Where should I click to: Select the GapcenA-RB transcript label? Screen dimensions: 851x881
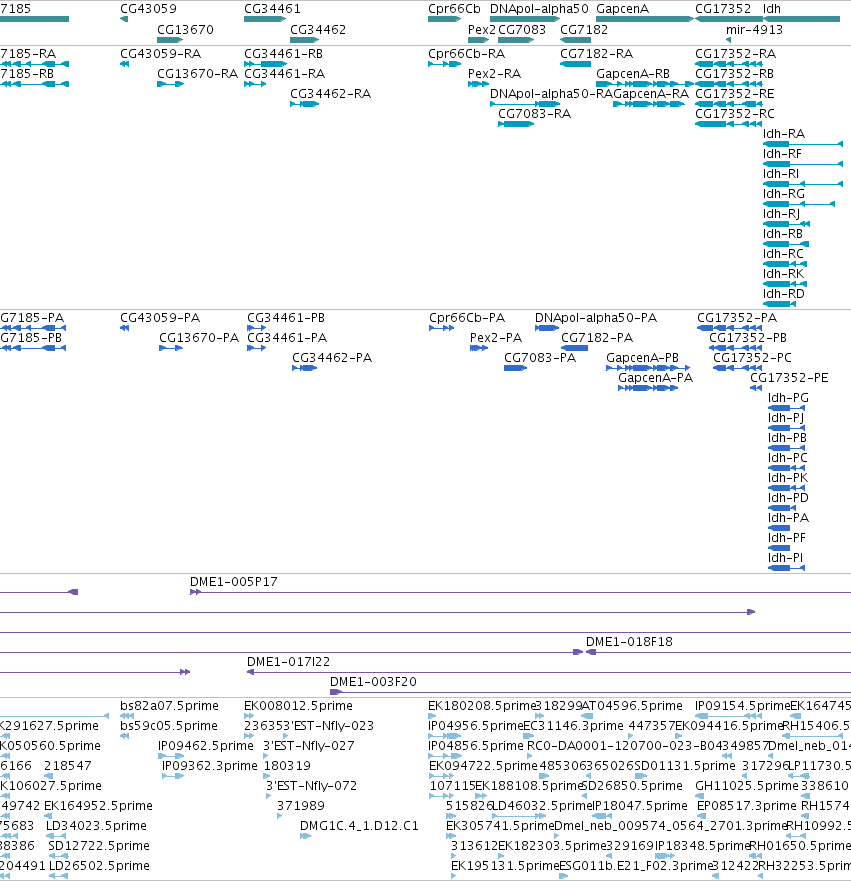click(632, 74)
